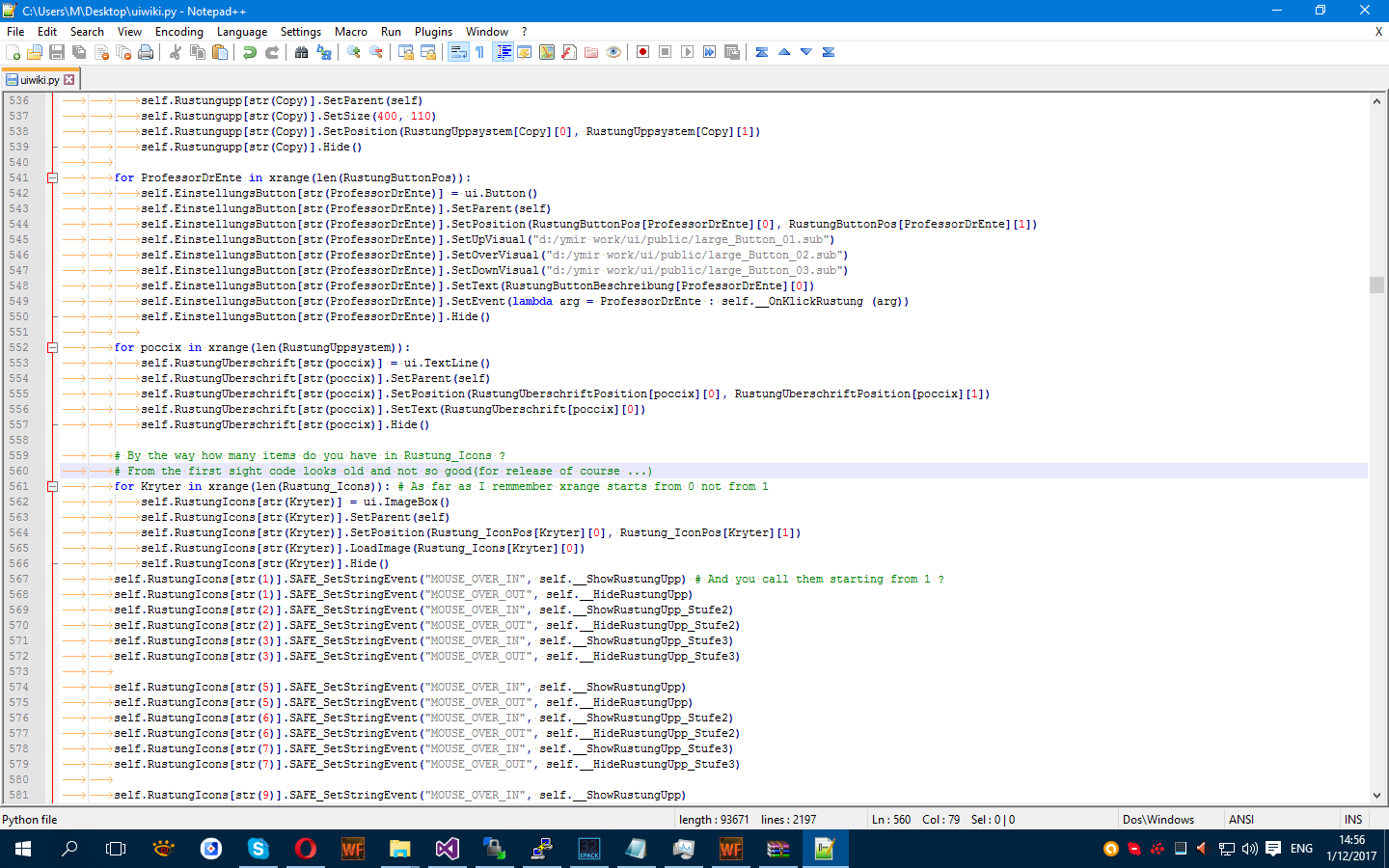Toggle file monitoring with the eye icon

[x=613, y=52]
